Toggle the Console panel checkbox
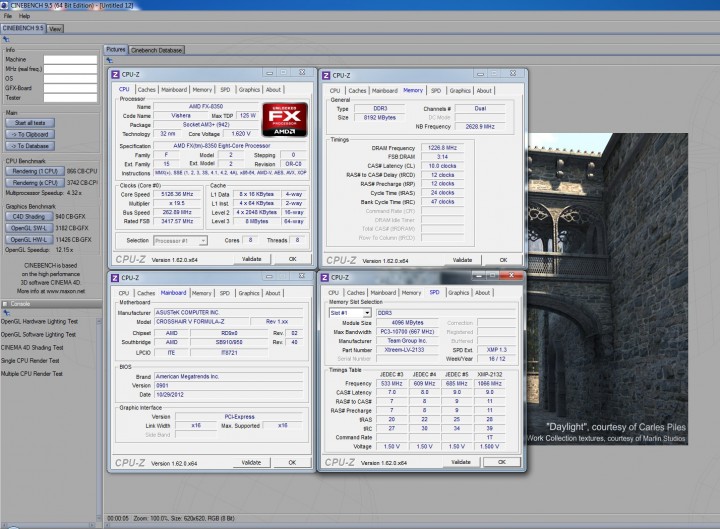Image resolution: width=720 pixels, height=529 pixels. pyautogui.click(x=5, y=304)
